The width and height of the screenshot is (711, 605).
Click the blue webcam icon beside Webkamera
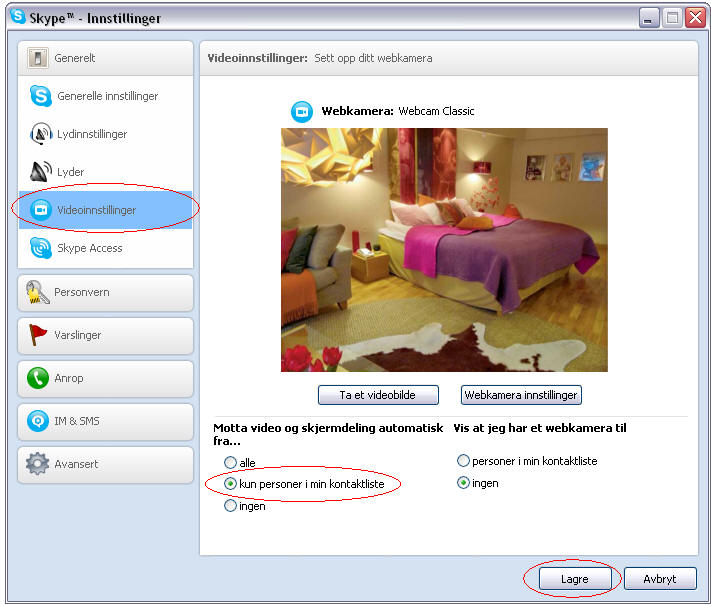302,112
